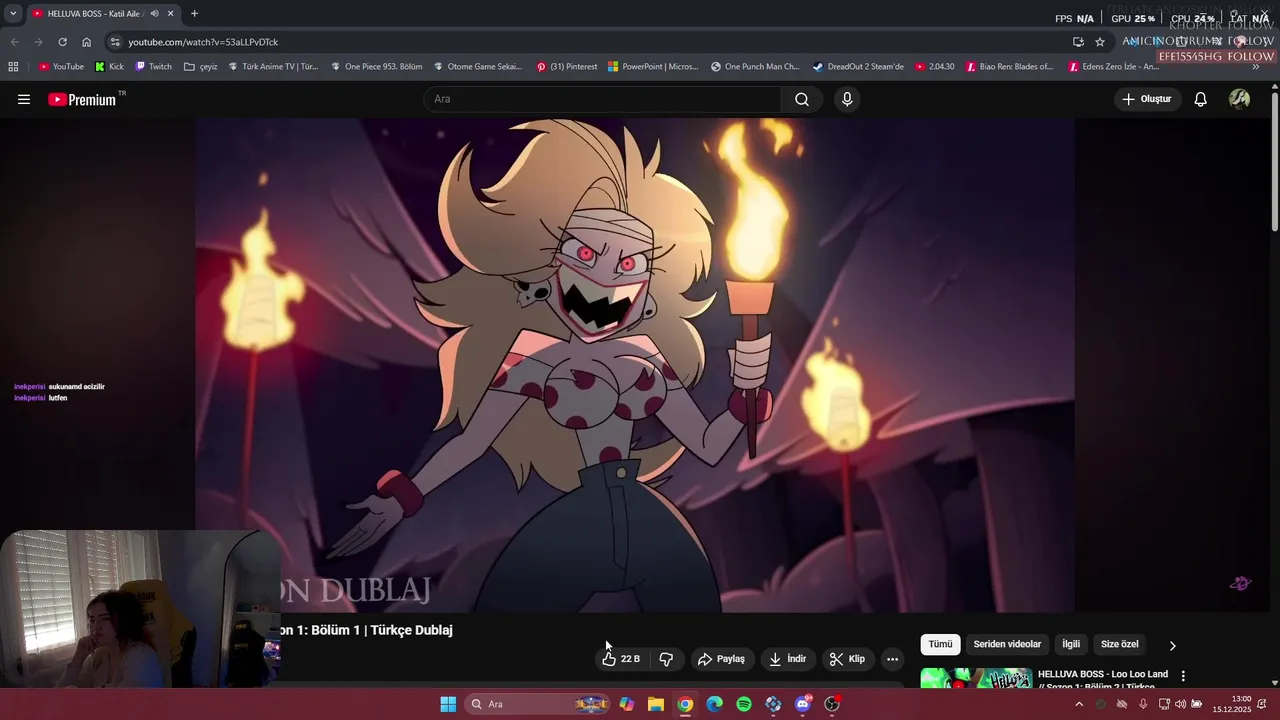
Task: Click the video player to pause
Action: [635, 365]
